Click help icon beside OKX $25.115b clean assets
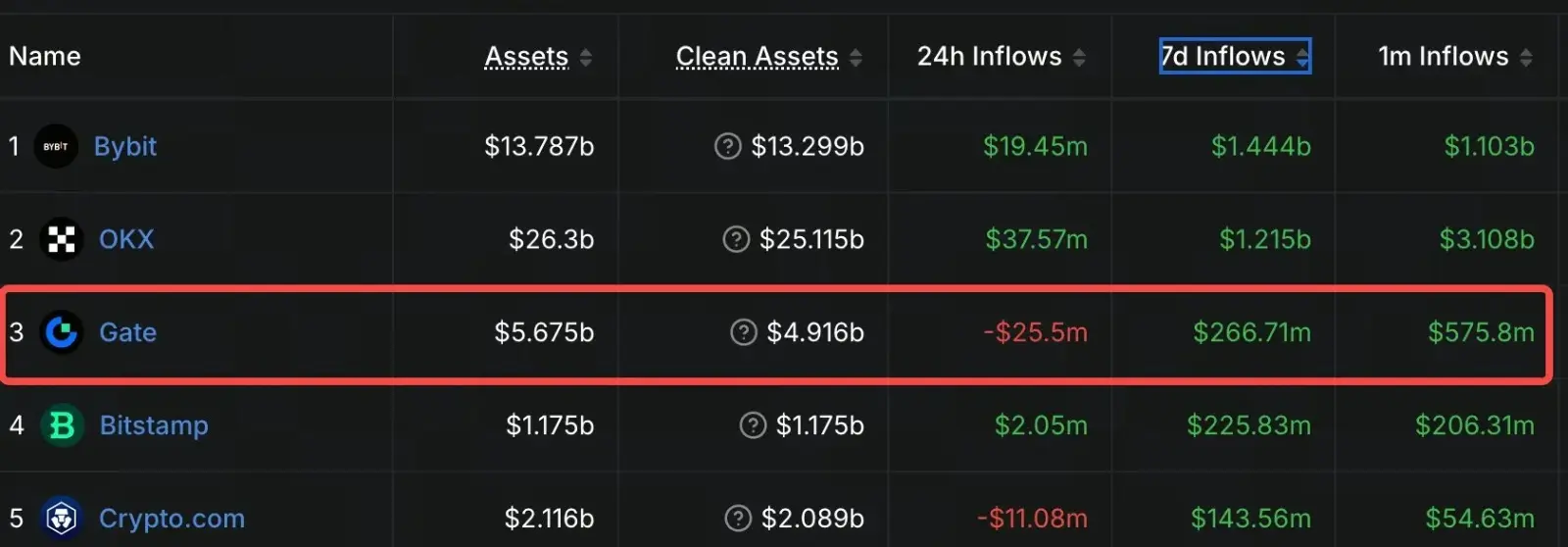 (x=736, y=239)
